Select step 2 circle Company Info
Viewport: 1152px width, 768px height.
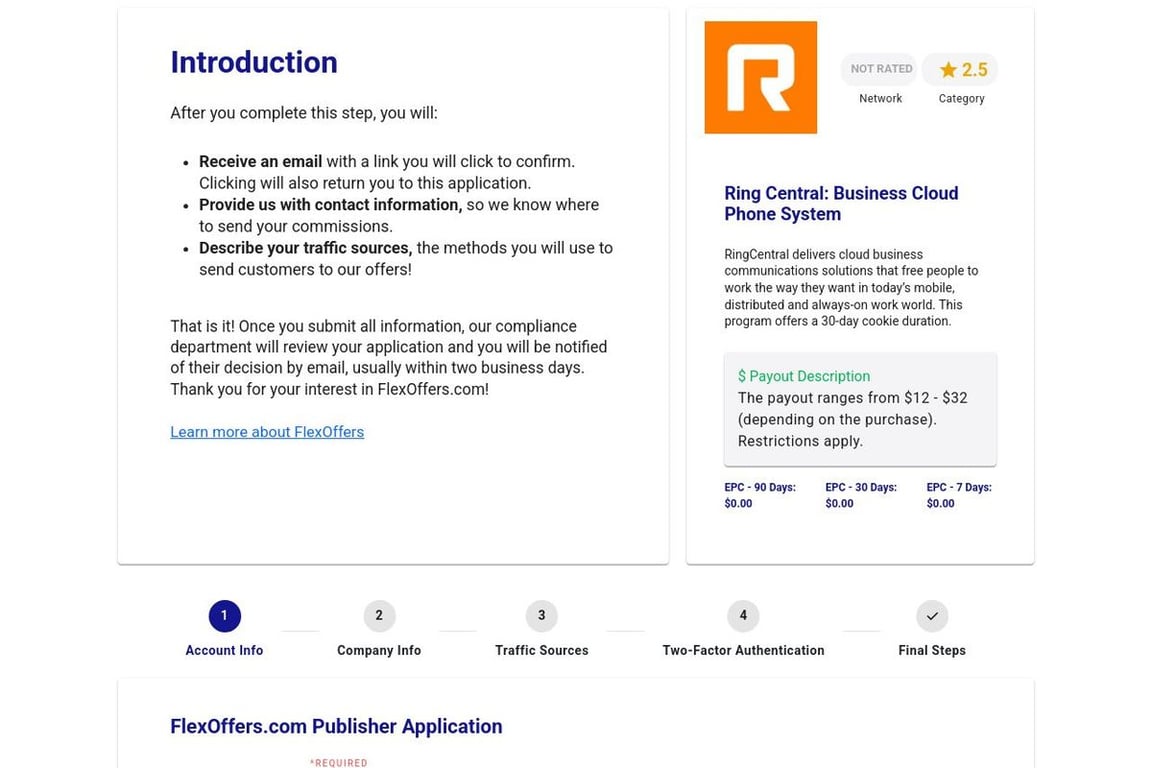[379, 616]
